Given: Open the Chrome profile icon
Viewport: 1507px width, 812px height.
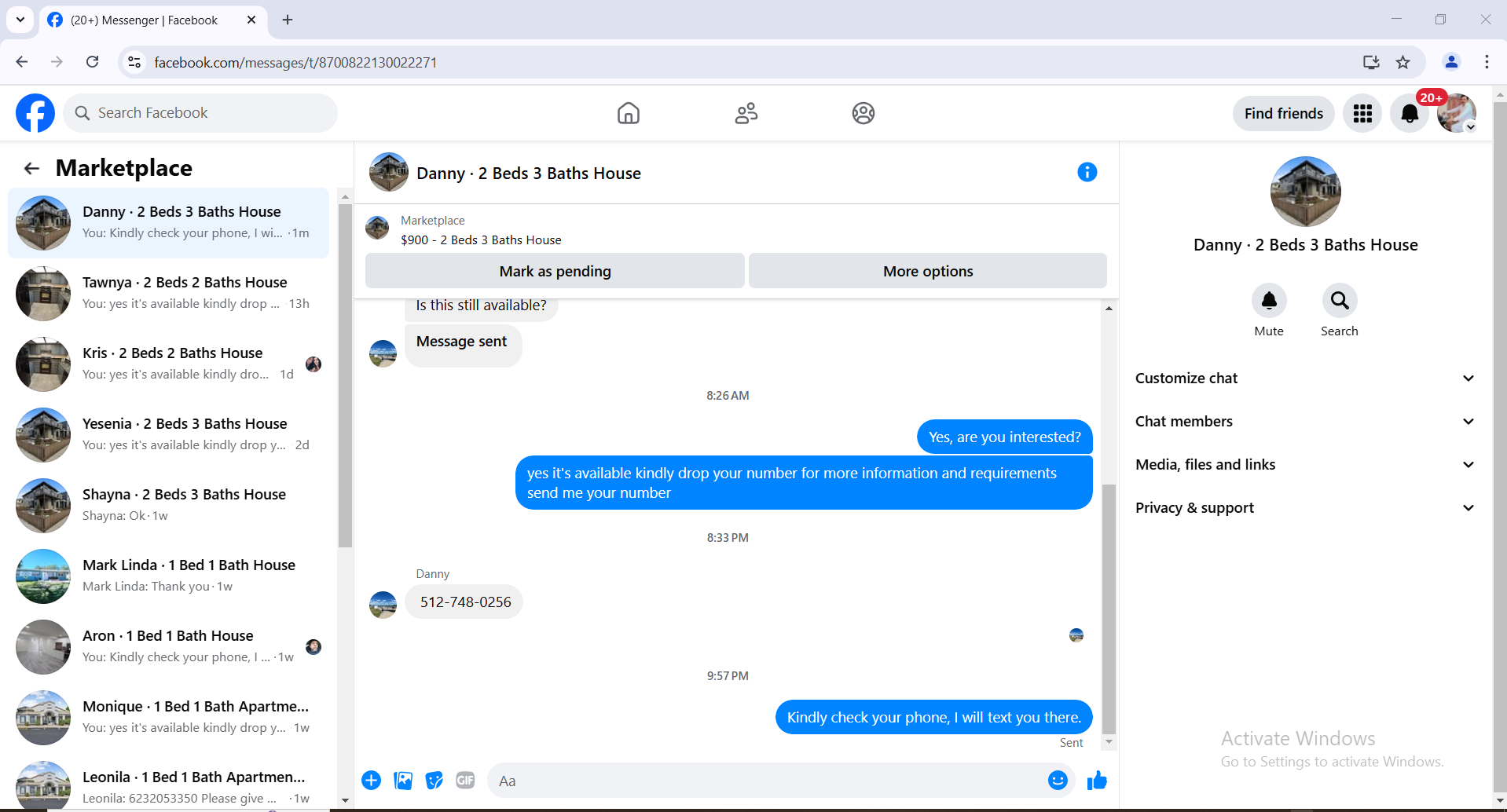Looking at the screenshot, I should (x=1451, y=62).
